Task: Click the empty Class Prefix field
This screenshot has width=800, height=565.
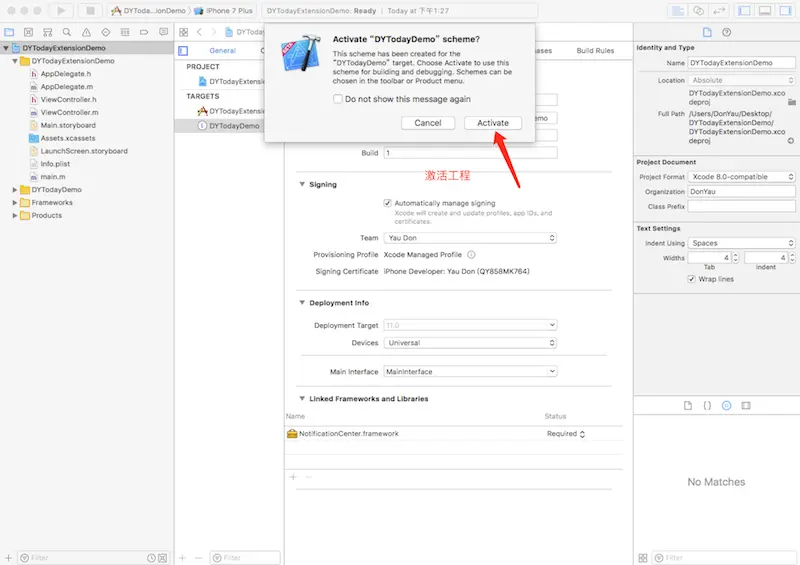Action: (741, 206)
